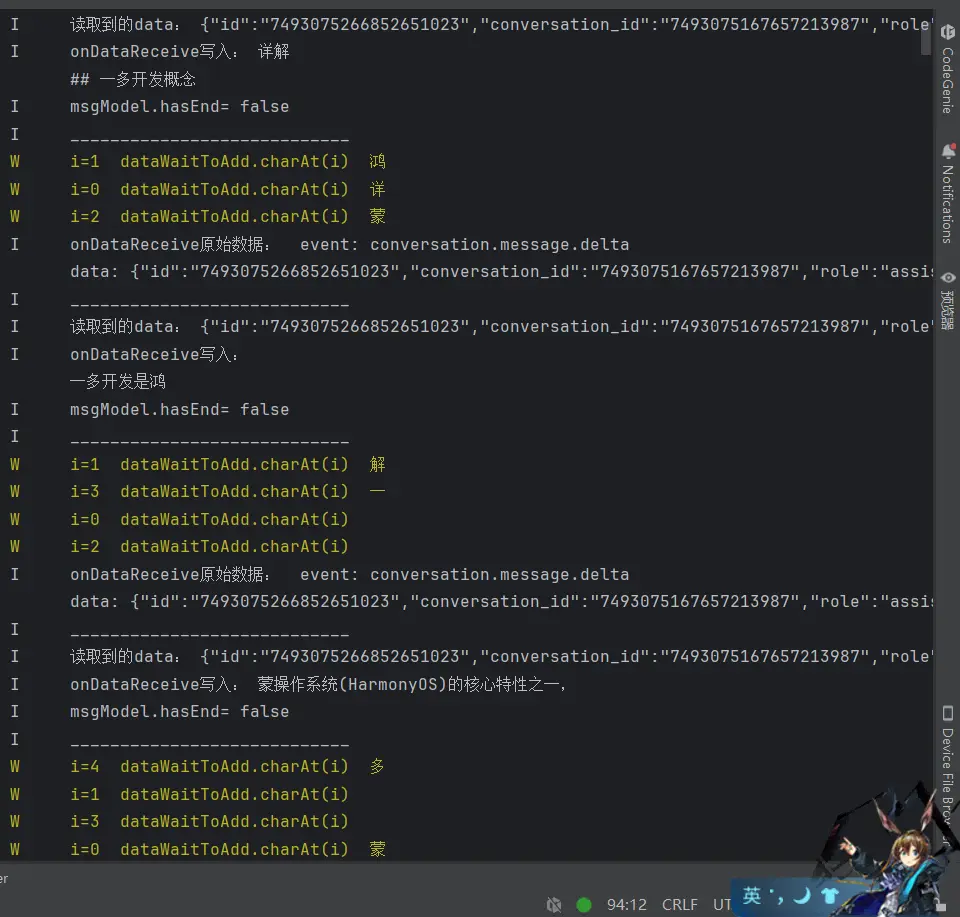This screenshot has height=917, width=960.
Task: Open the Notifications panel
Action: point(946,194)
